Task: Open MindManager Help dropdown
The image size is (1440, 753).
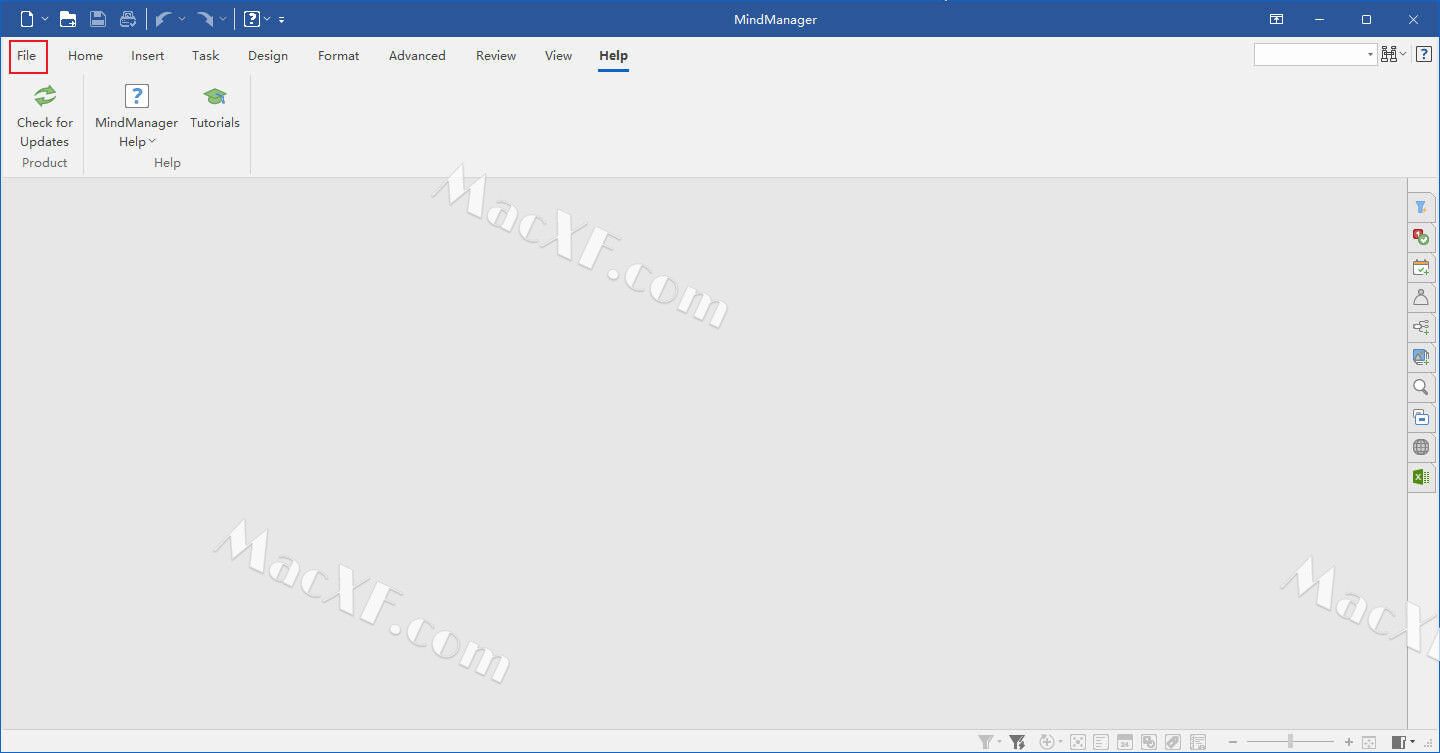Action: [136, 115]
